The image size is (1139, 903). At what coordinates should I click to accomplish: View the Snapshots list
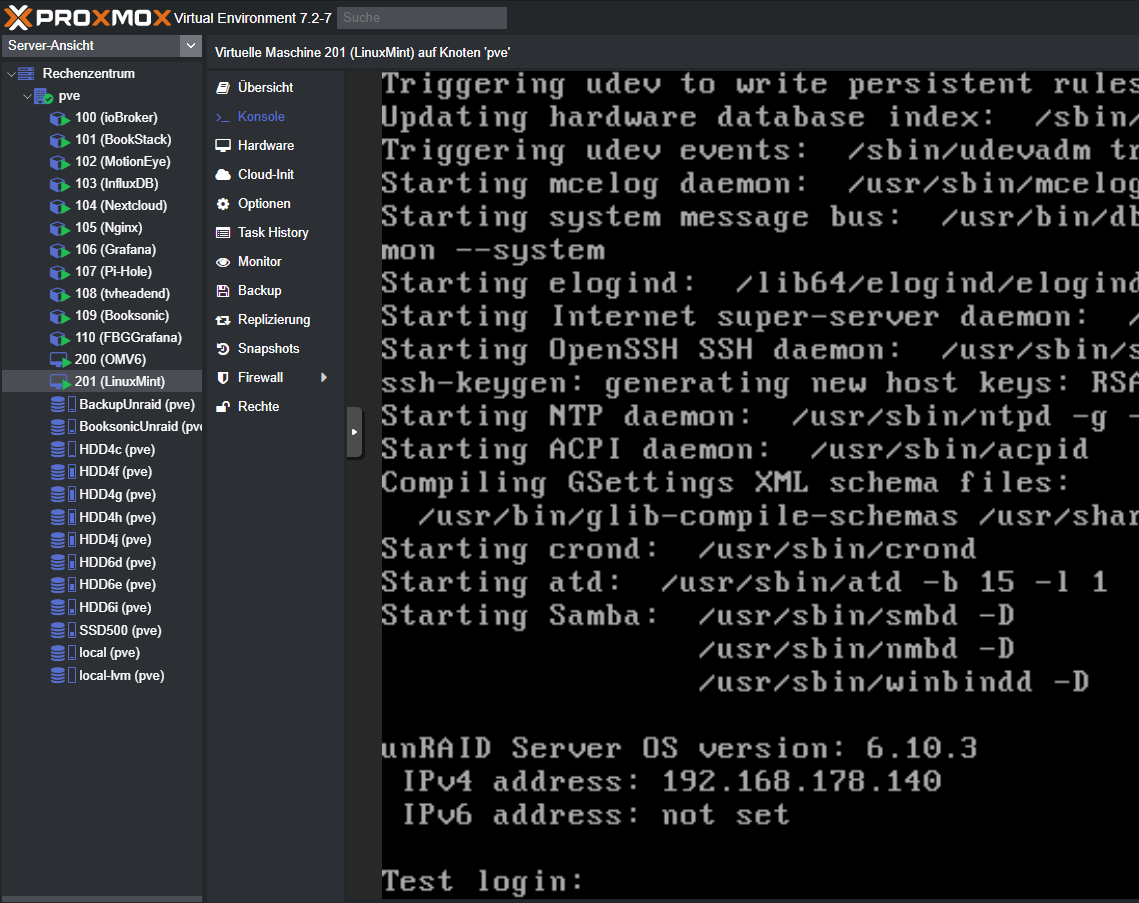pyautogui.click(x=276, y=349)
